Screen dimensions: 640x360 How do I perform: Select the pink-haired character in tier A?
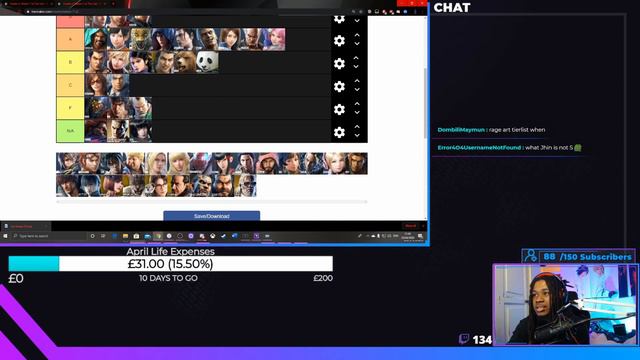click(x=274, y=39)
